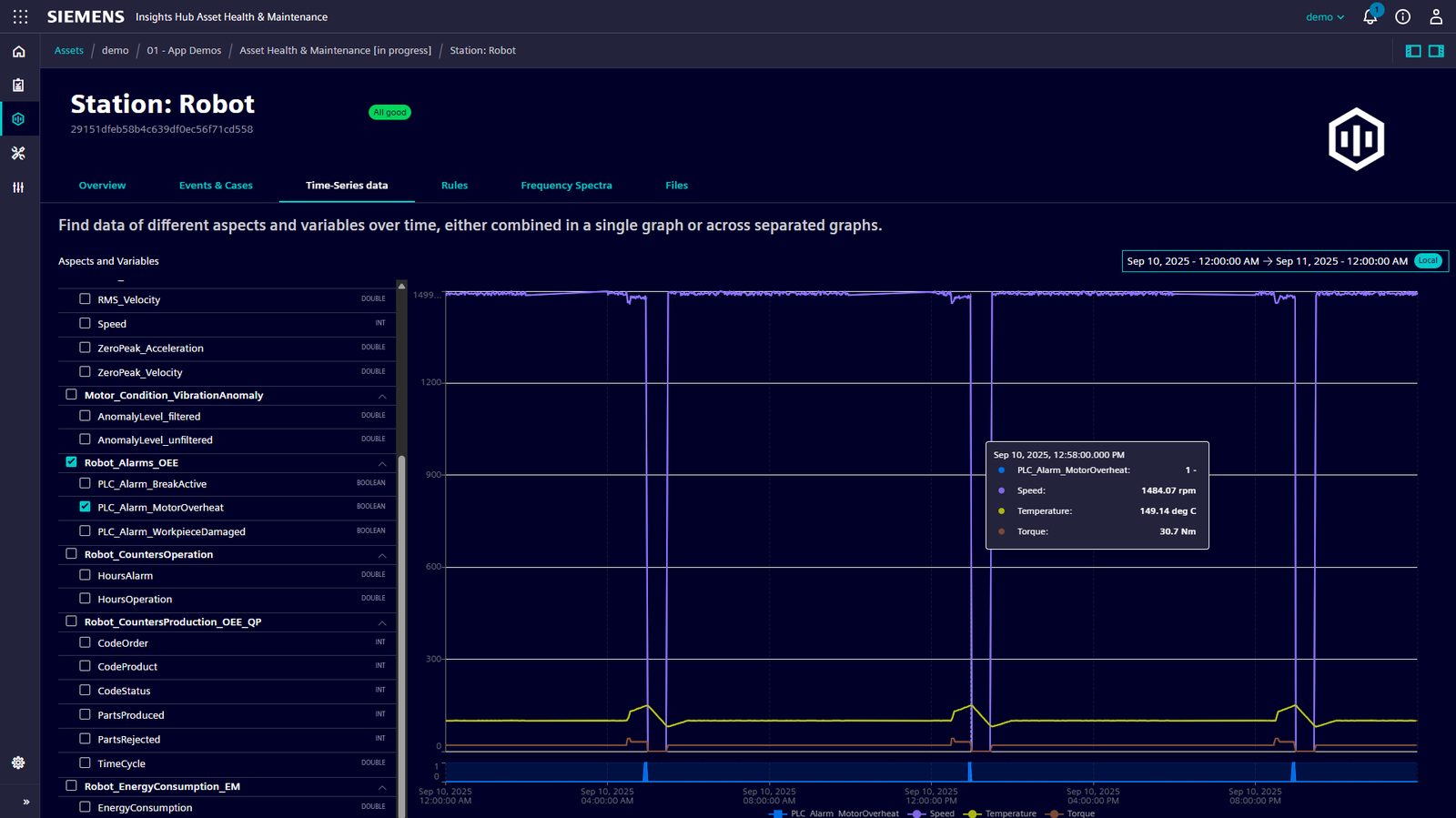Enable the PartsRejected checkbox

(85, 738)
